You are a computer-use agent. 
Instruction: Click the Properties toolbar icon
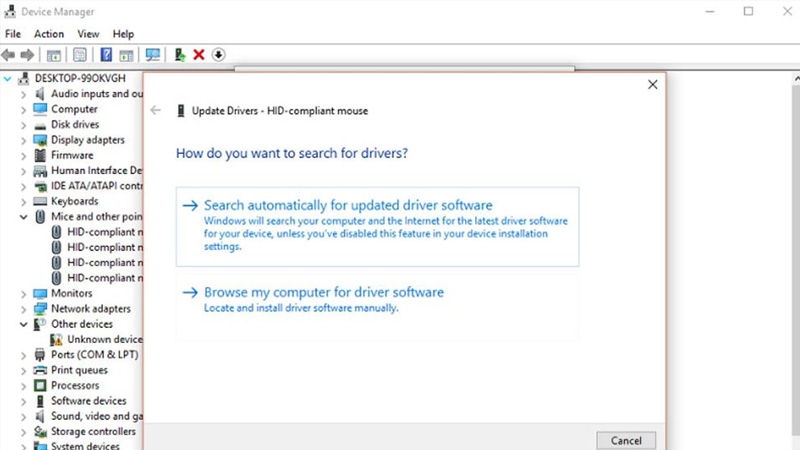tap(80, 55)
